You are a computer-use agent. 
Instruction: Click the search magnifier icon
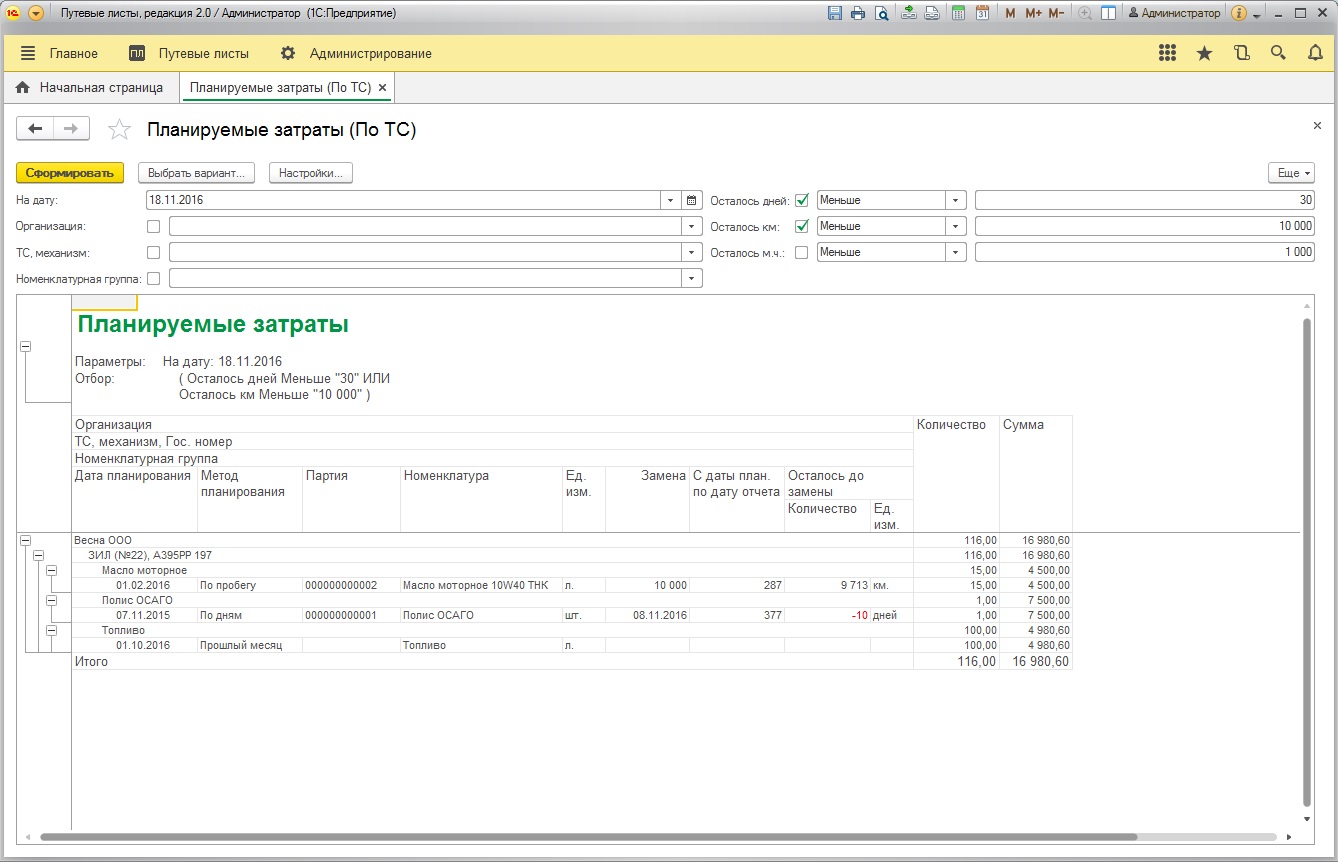click(1278, 53)
